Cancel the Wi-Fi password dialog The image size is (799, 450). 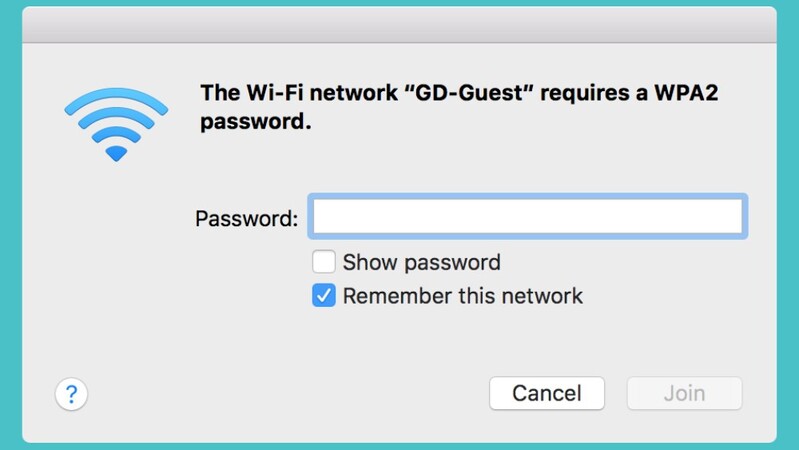[547, 393]
